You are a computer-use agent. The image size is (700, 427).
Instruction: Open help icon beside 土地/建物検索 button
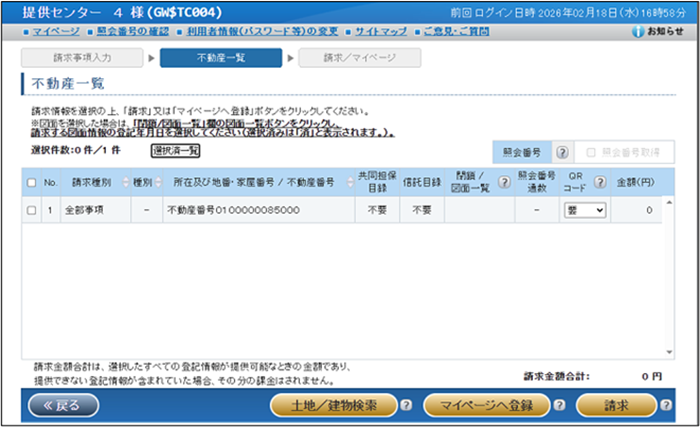[x=406, y=405]
